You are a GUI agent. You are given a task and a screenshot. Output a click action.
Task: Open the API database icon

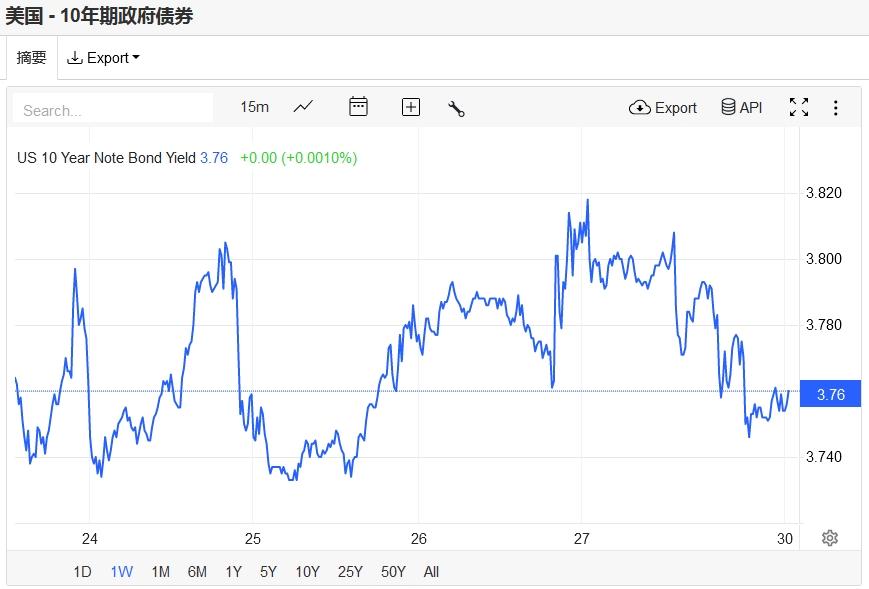pos(741,107)
